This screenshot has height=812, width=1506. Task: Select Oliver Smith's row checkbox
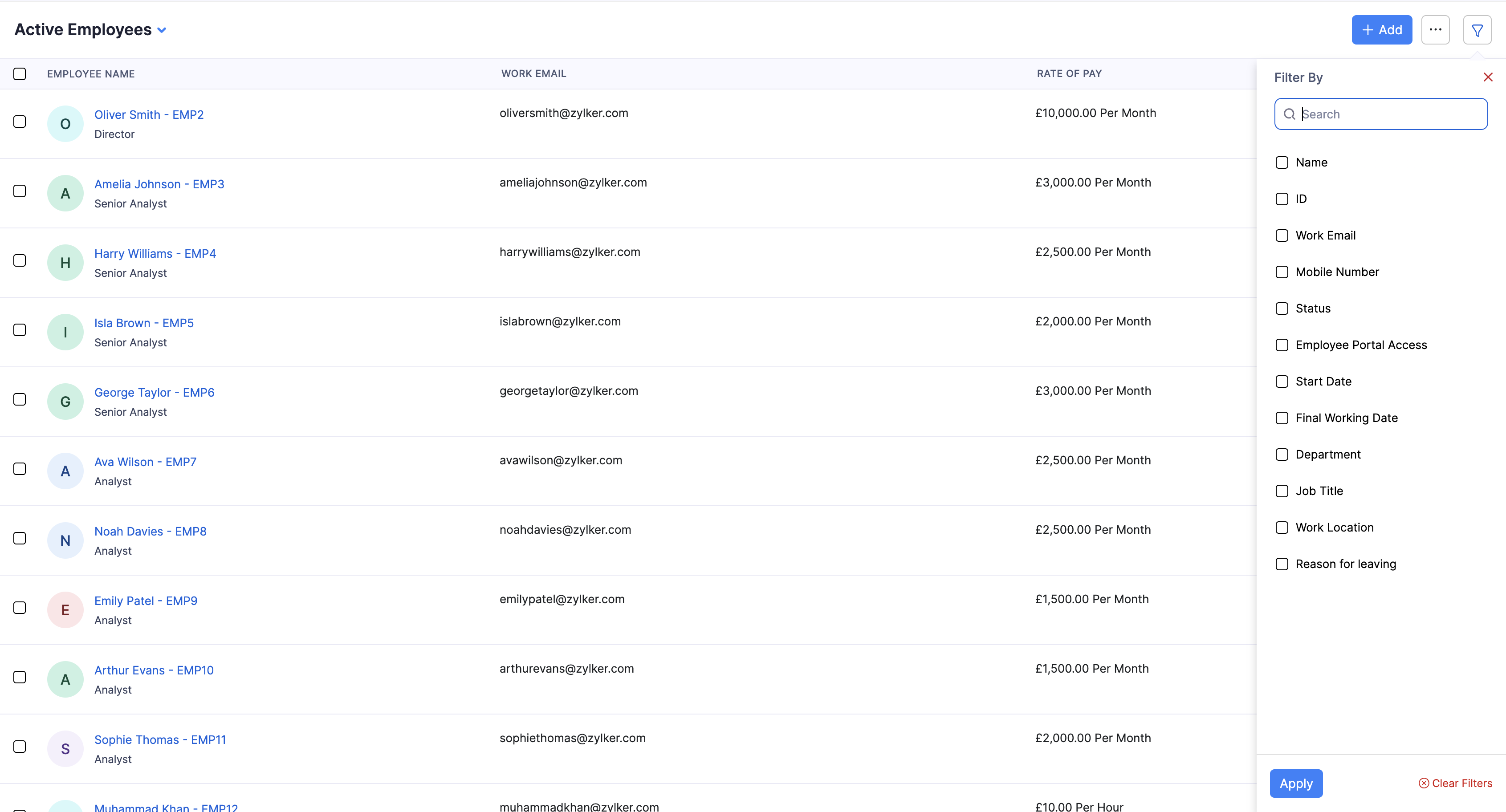(20, 122)
